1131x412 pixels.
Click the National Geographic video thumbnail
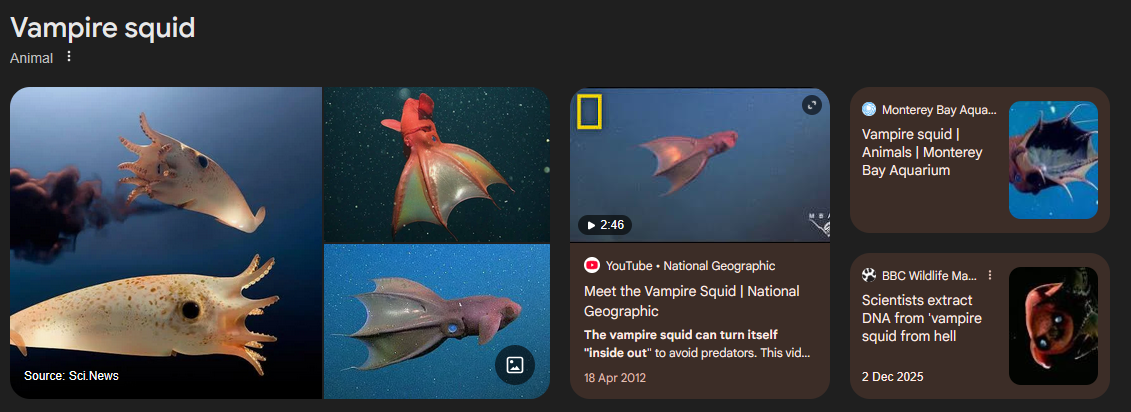[700, 165]
